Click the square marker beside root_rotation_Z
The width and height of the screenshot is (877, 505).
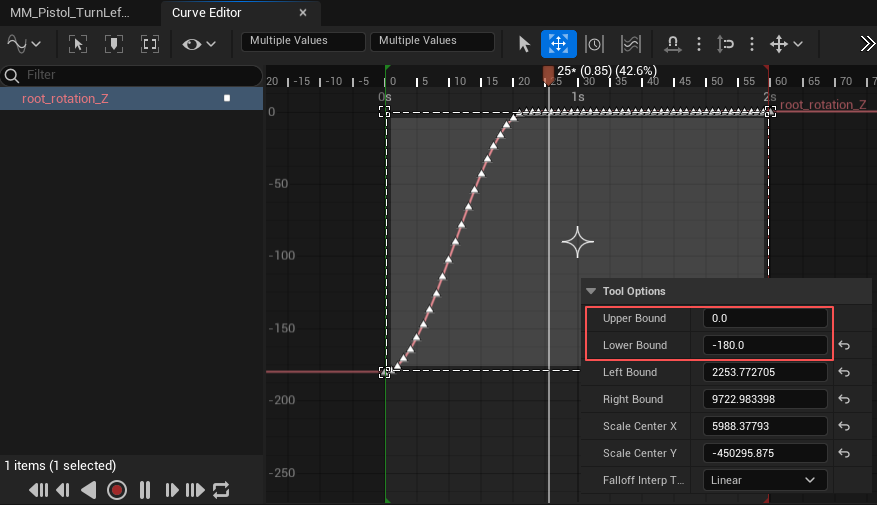coord(227,98)
